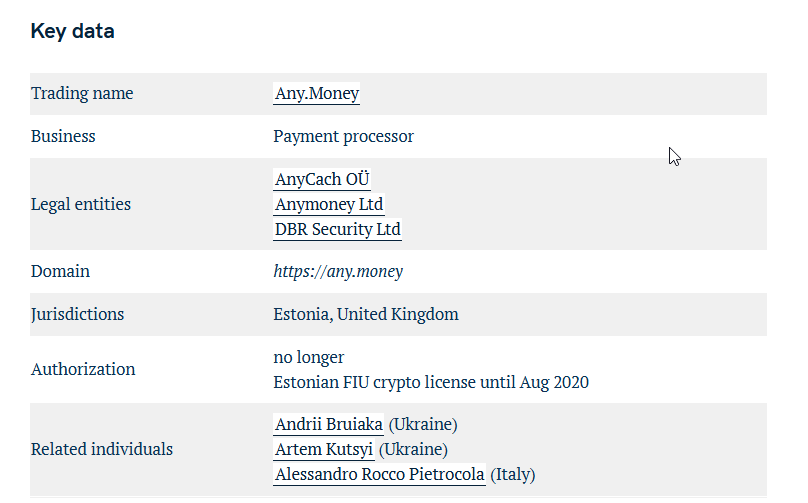Image resolution: width=808 pixels, height=503 pixels.
Task: Click the Legal entities row label
Action: click(81, 205)
